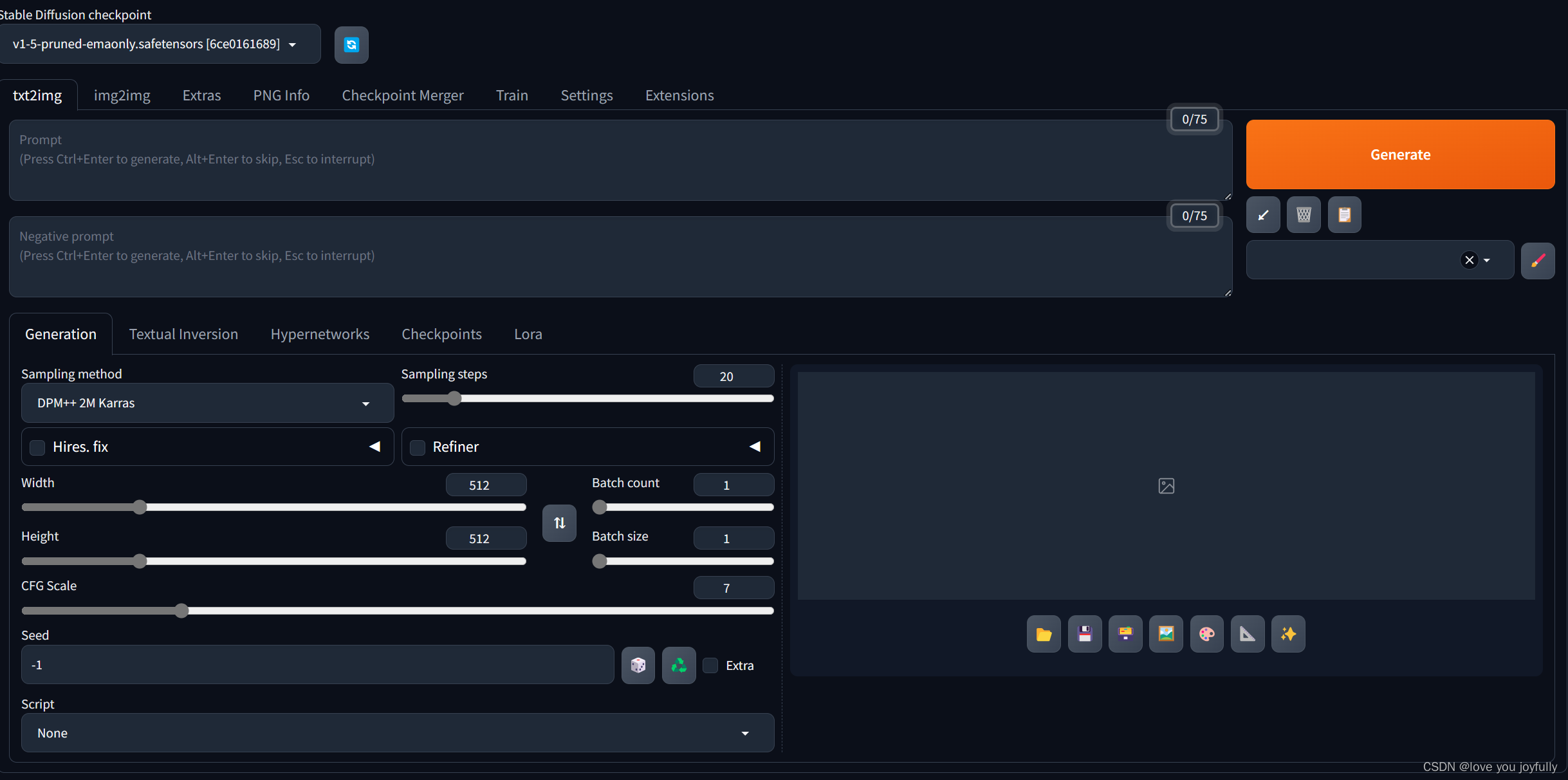Click the CFG Scale slider handle
This screenshot has height=780, width=1568.
(181, 611)
